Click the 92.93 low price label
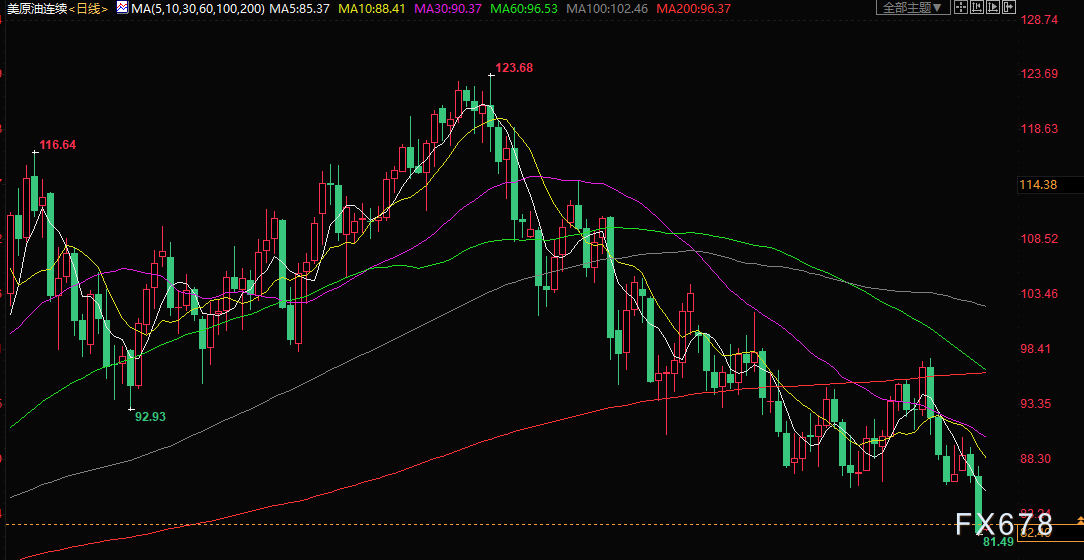Viewport: 1084px width, 560px height. point(151,416)
